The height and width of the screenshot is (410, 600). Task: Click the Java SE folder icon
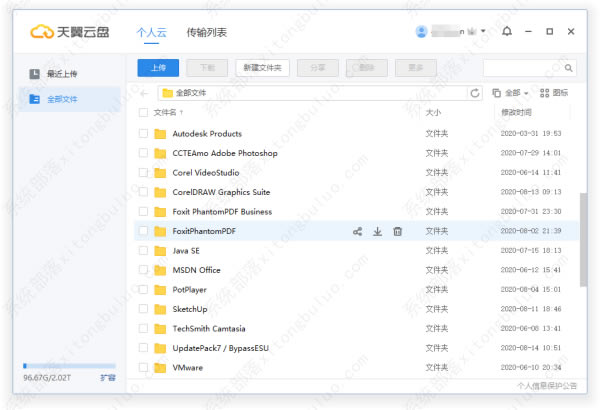tap(160, 251)
